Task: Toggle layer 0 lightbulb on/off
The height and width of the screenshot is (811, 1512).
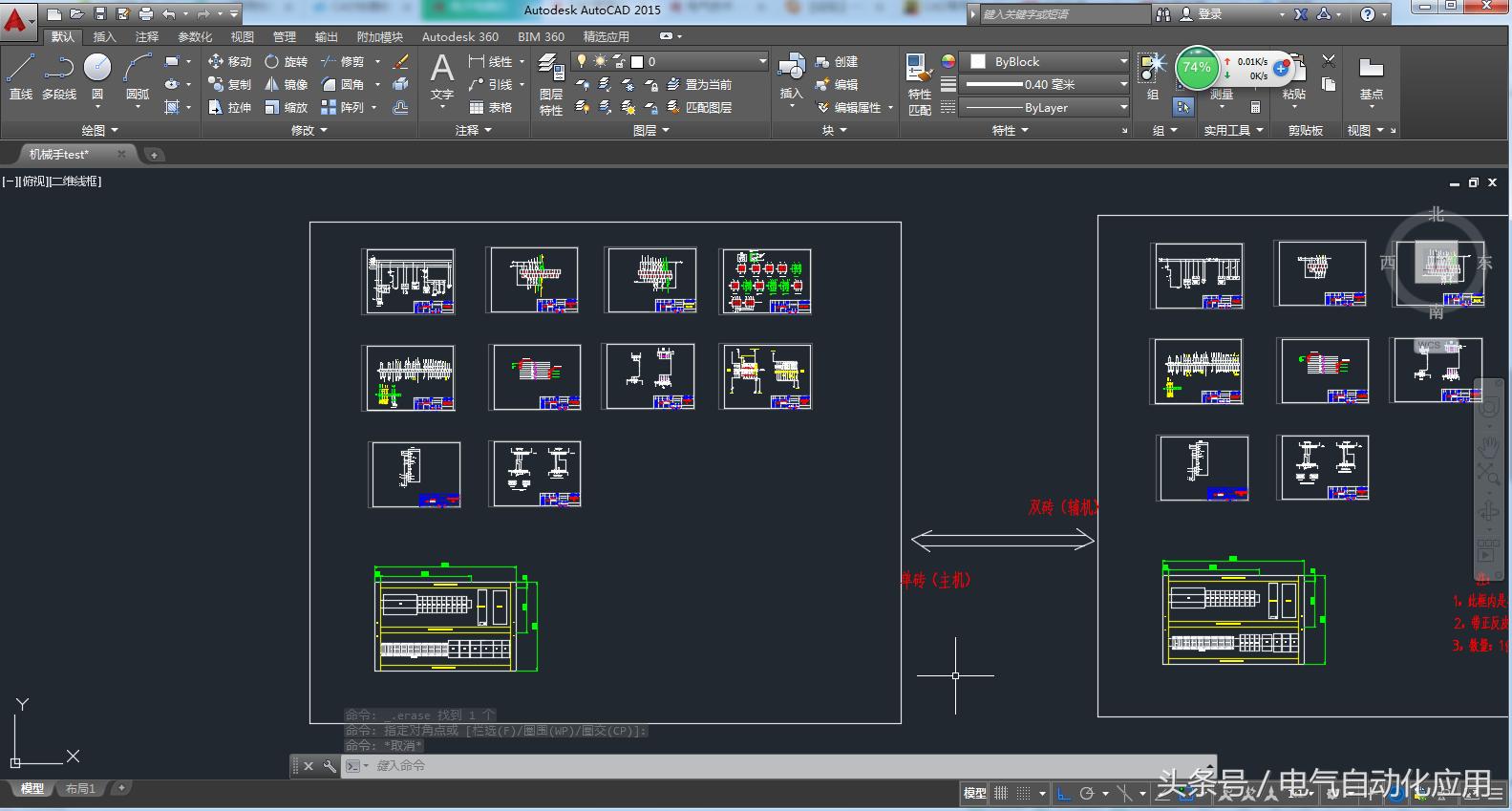Action: click(581, 61)
